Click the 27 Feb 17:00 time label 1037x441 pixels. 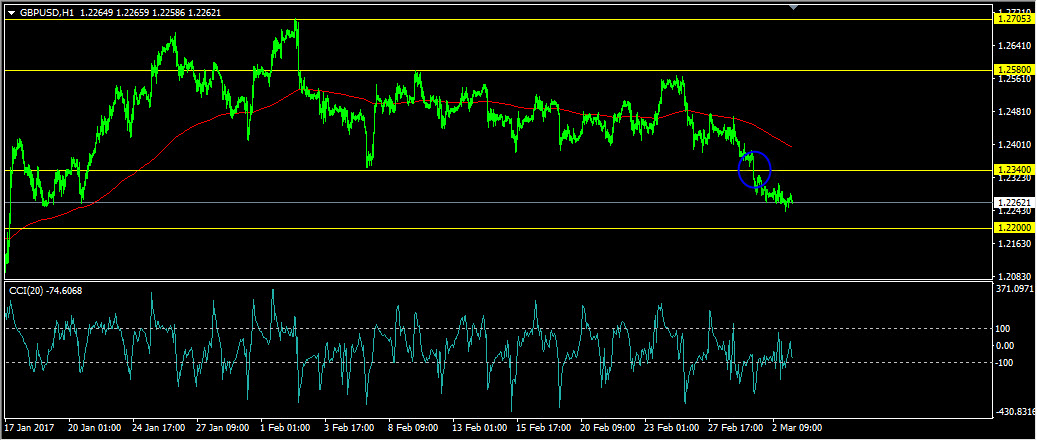(x=736, y=428)
